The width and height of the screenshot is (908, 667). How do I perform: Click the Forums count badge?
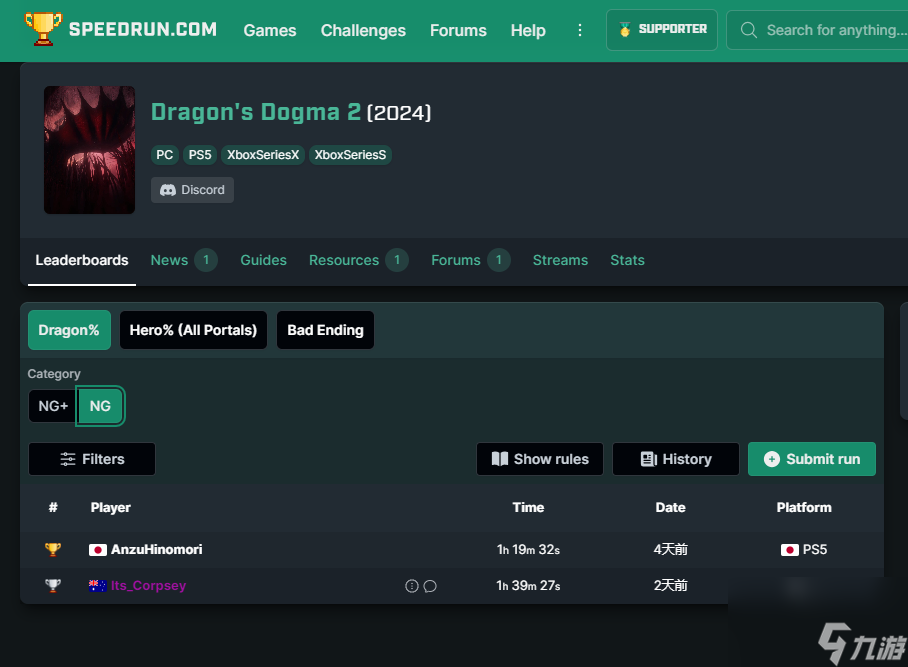[499, 260]
